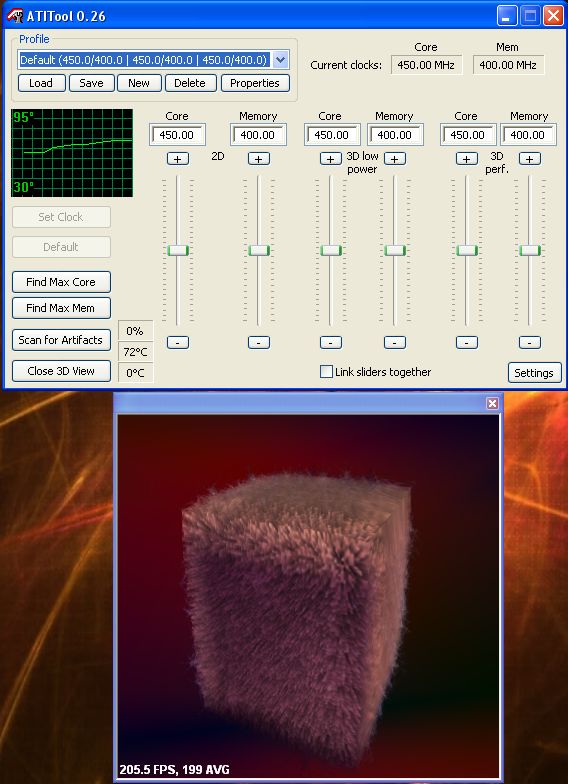568x784 pixels.
Task: Click Close 3D View button
Action: coord(61,371)
